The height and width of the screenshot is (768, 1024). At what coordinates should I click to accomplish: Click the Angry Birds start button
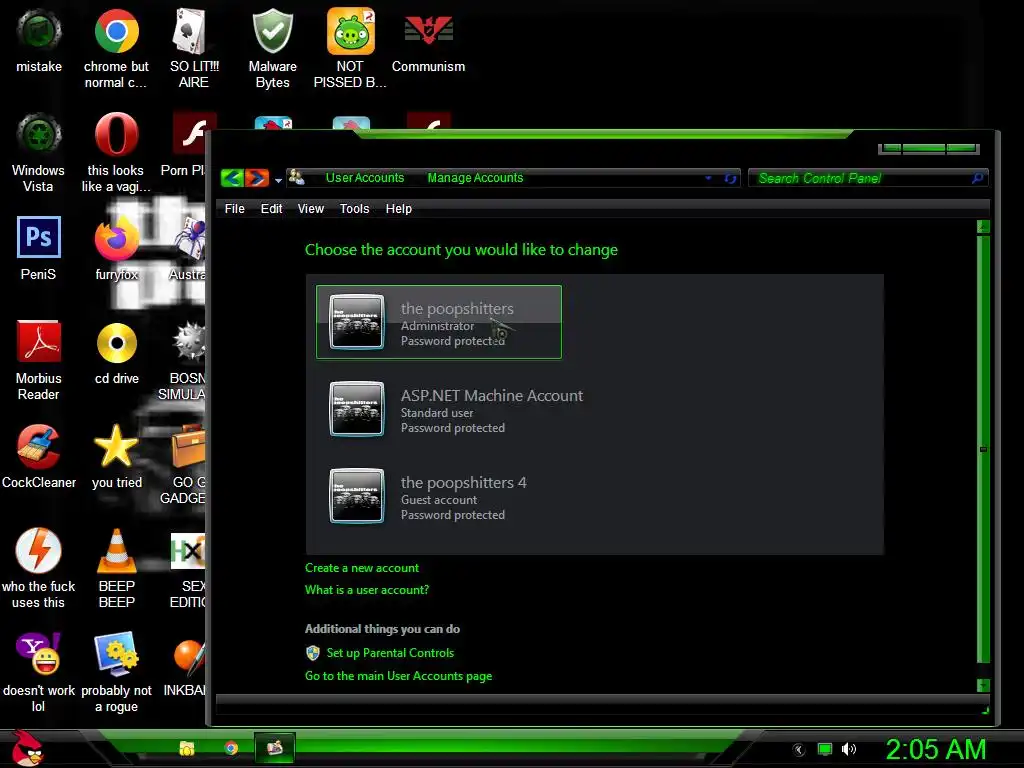click(x=27, y=749)
